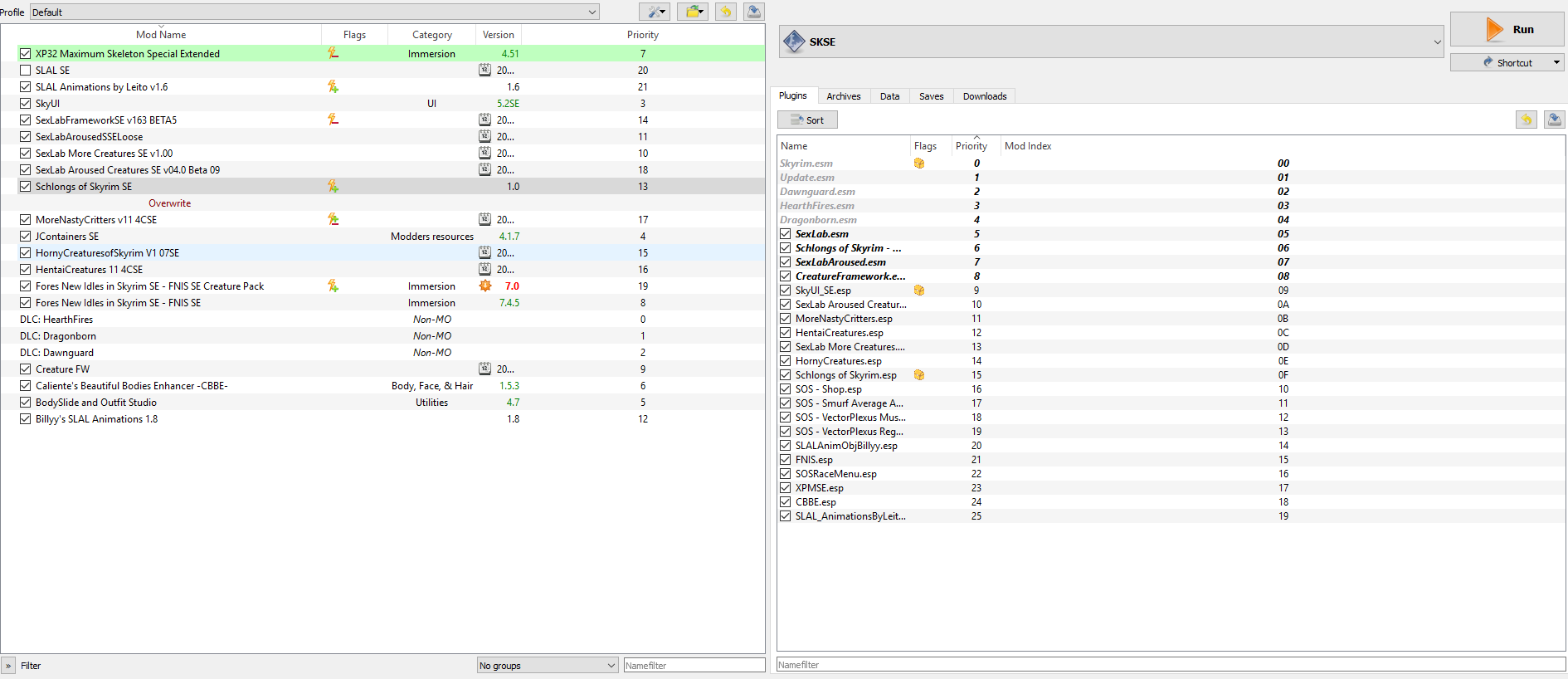Click the flag icon on SexLabFrameworkSE v163 BETA5 row
Image resolution: width=1568 pixels, height=679 pixels.
pos(333,120)
